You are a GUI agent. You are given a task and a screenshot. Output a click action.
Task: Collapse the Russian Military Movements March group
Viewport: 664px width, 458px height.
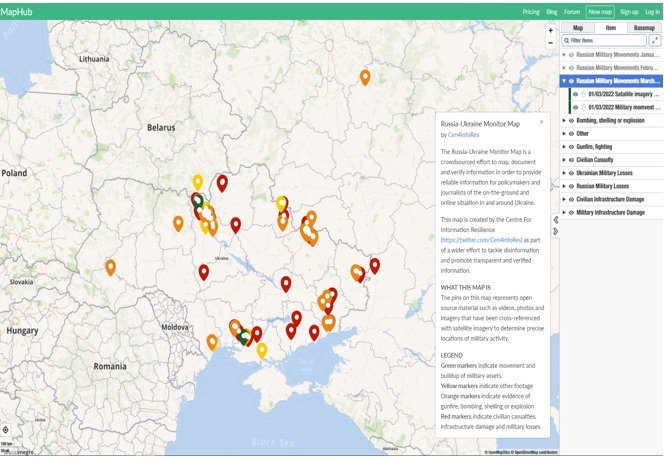(565, 80)
